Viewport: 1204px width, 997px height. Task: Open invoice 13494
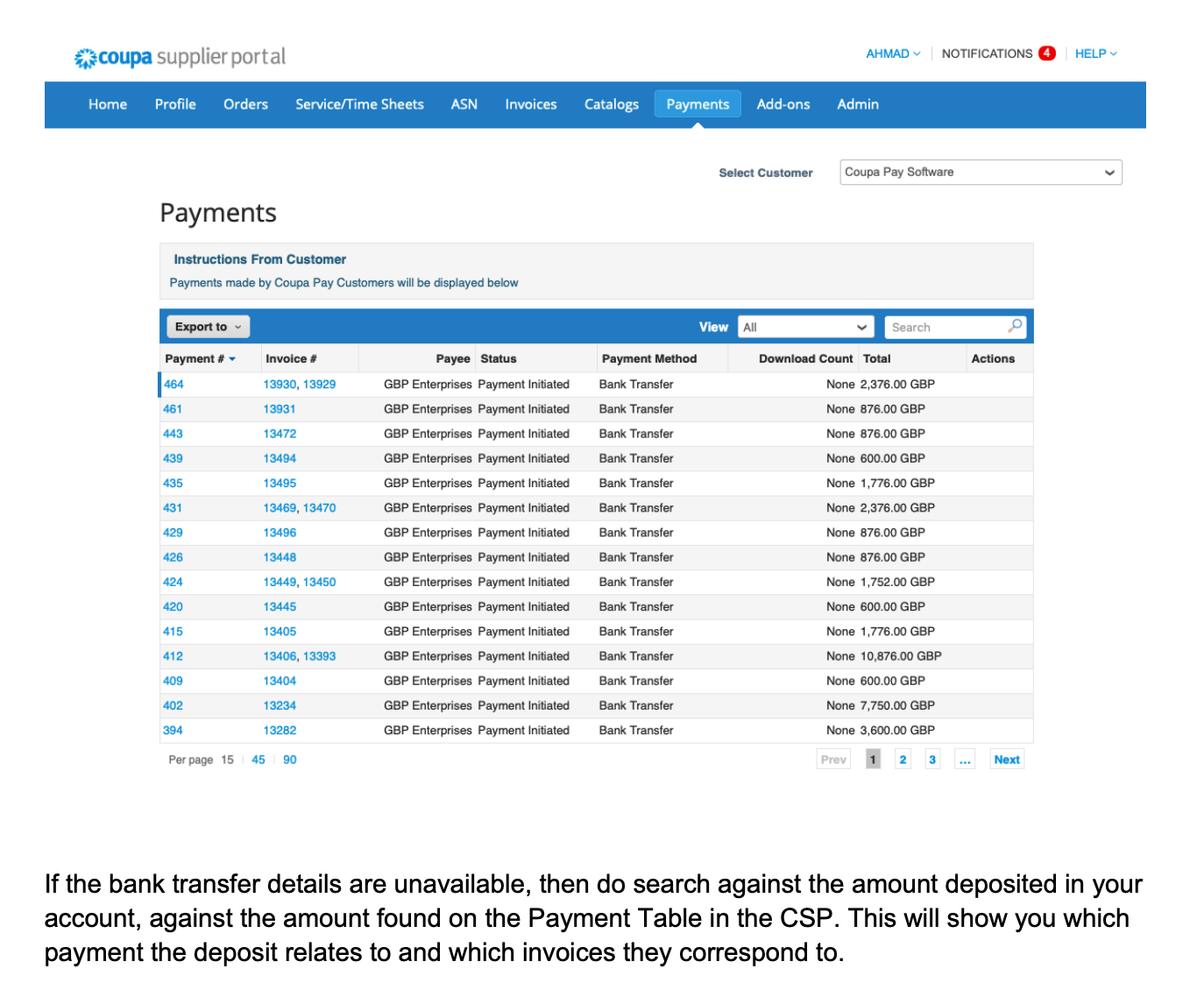tap(280, 458)
